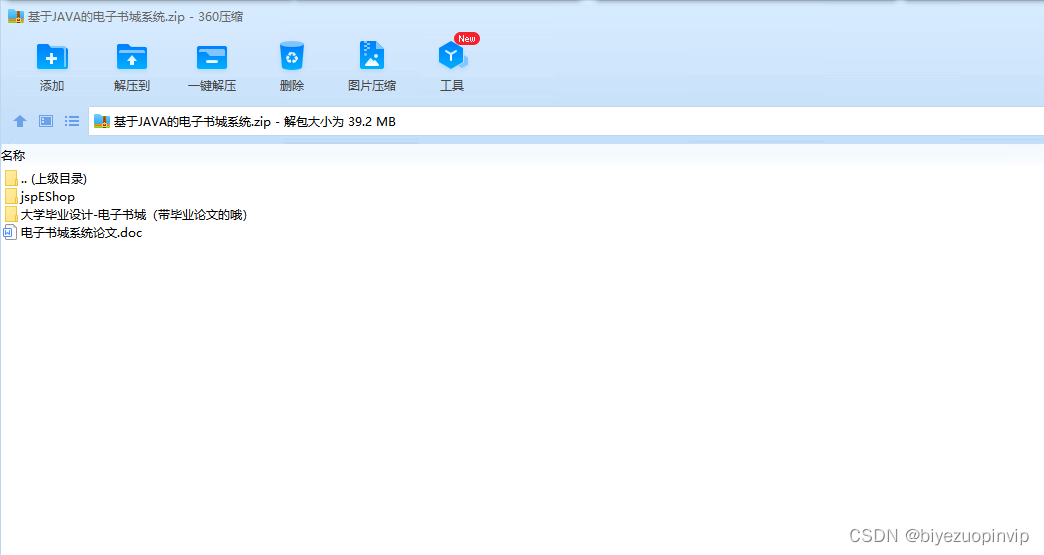This screenshot has height=555, width=1044.
Task: Go up one directory with the arrow icon
Action: coord(20,121)
